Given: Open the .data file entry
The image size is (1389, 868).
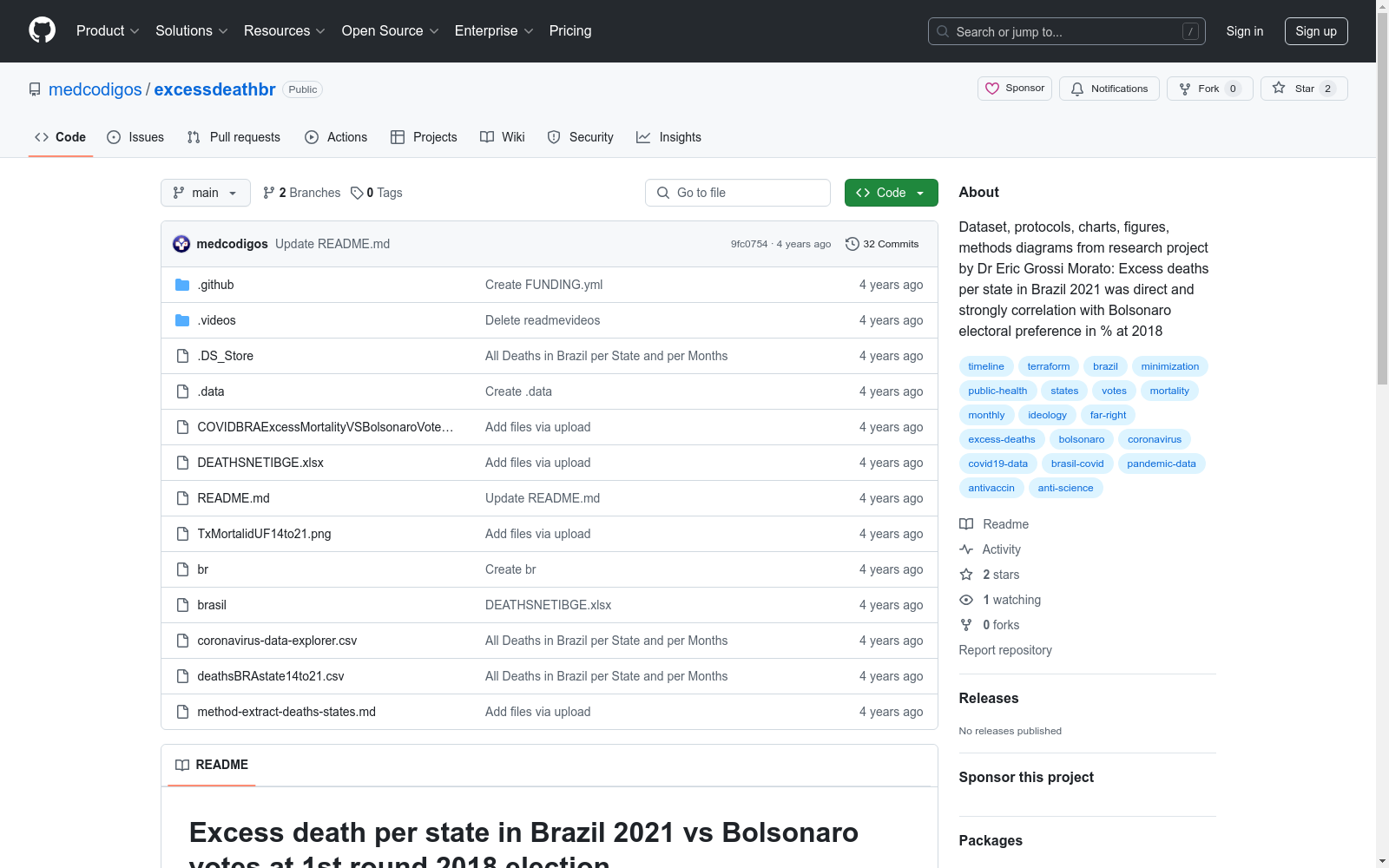Looking at the screenshot, I should pos(211,391).
